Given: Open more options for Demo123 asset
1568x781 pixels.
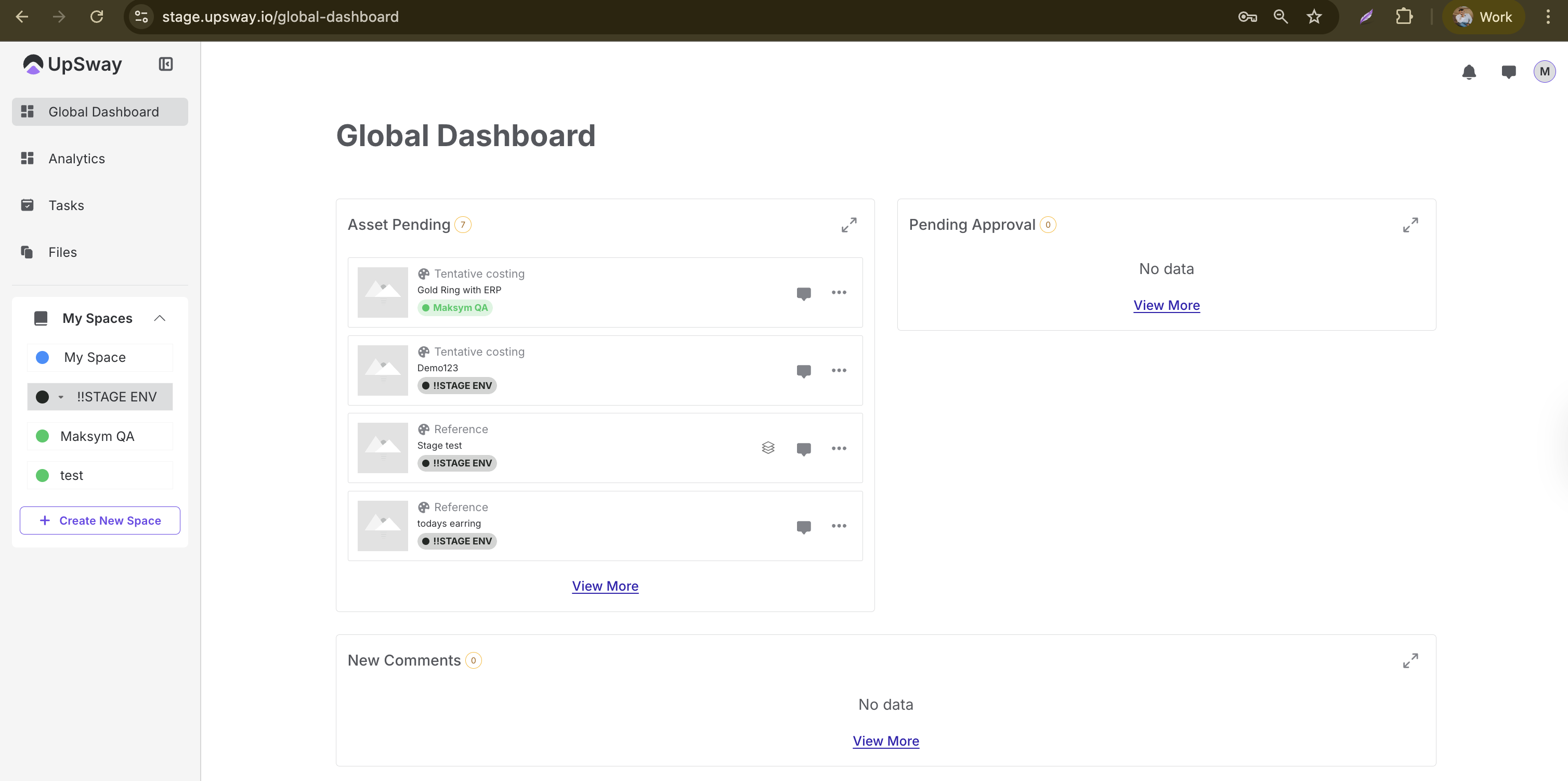Looking at the screenshot, I should [839, 370].
